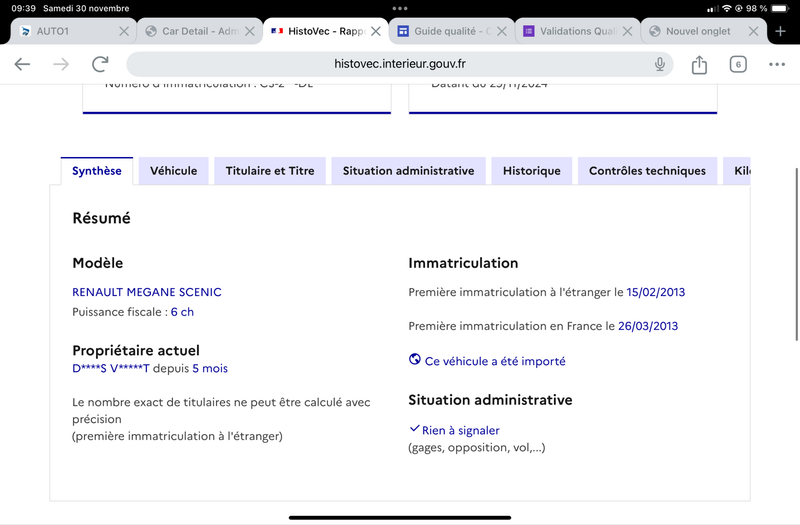Close the Guide qualité tab

tap(502, 31)
